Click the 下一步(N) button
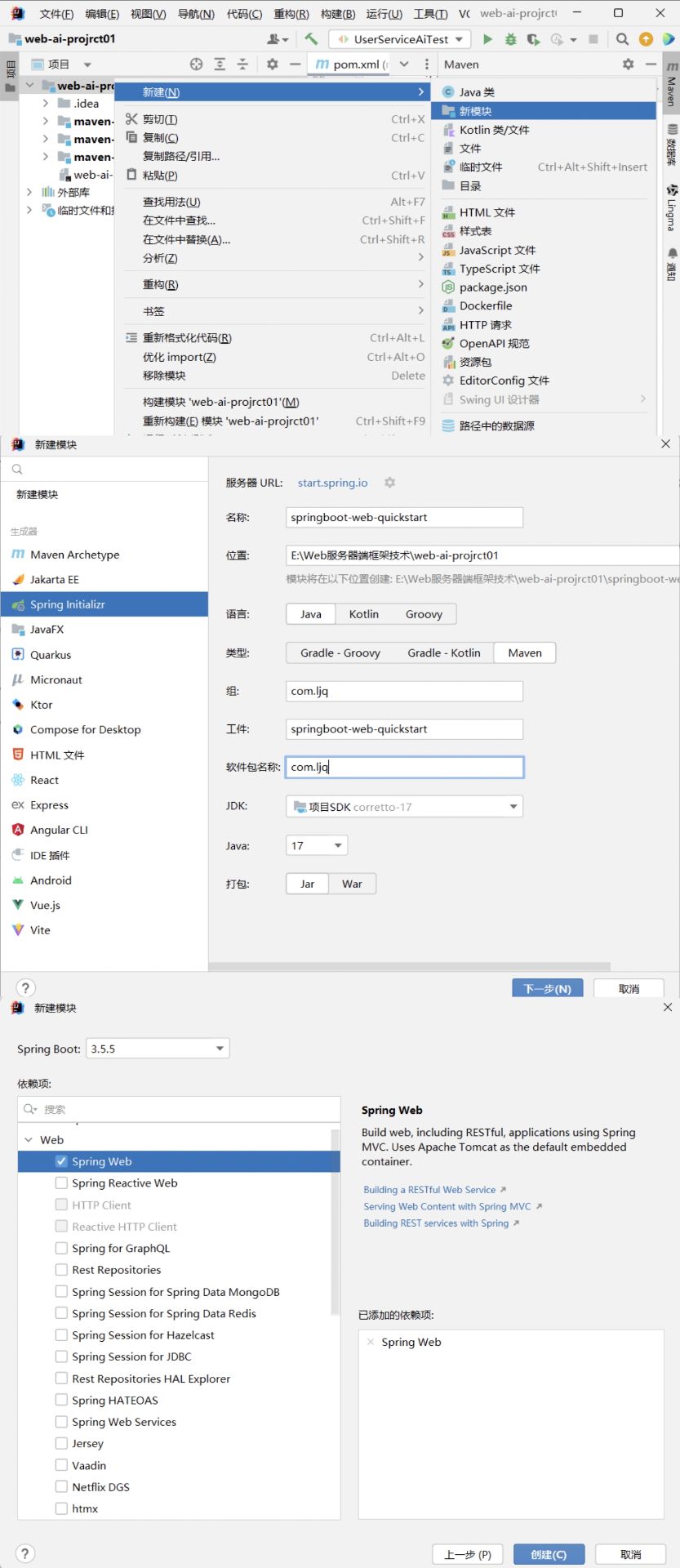 point(547,988)
